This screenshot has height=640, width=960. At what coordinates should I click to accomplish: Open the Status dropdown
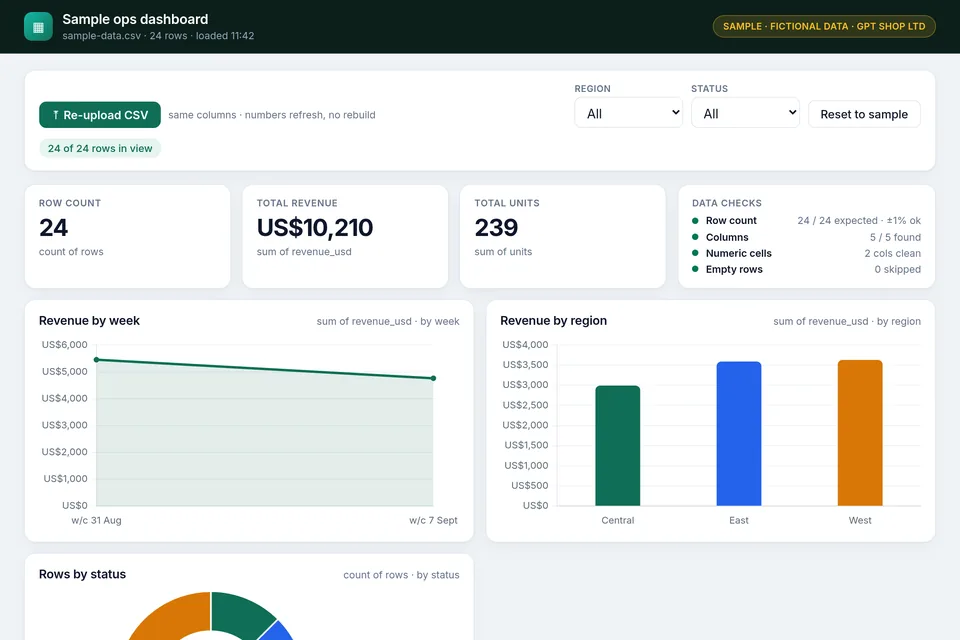point(745,113)
